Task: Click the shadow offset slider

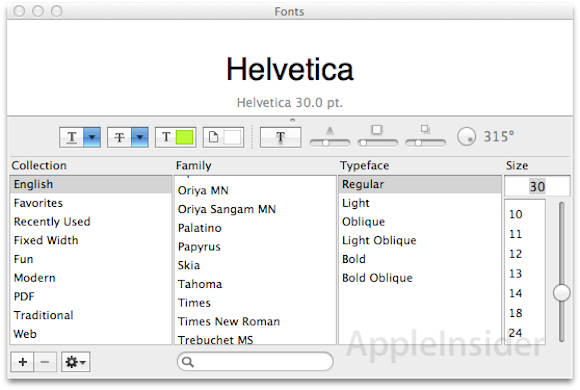Action: 425,142
